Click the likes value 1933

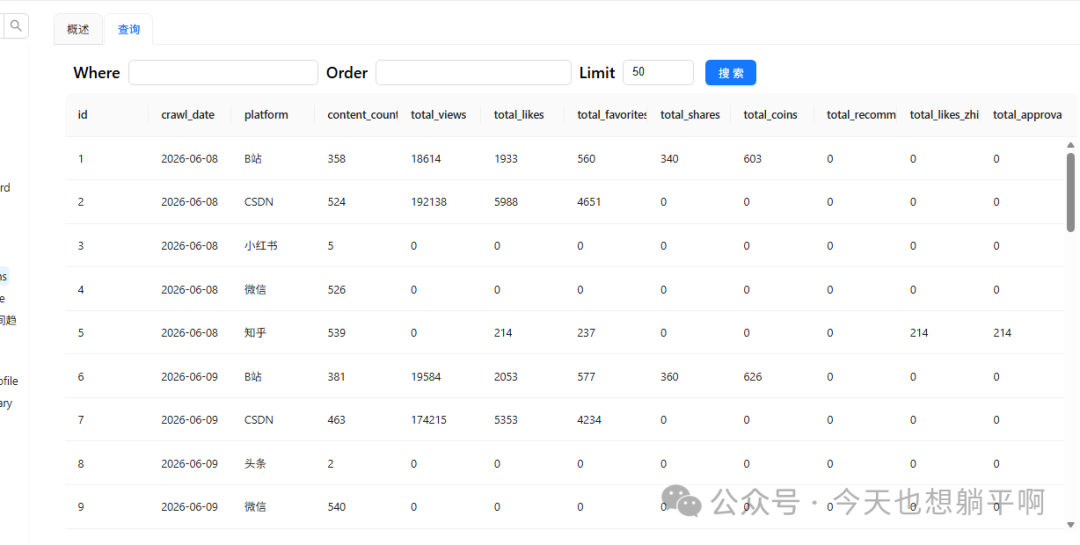506,159
